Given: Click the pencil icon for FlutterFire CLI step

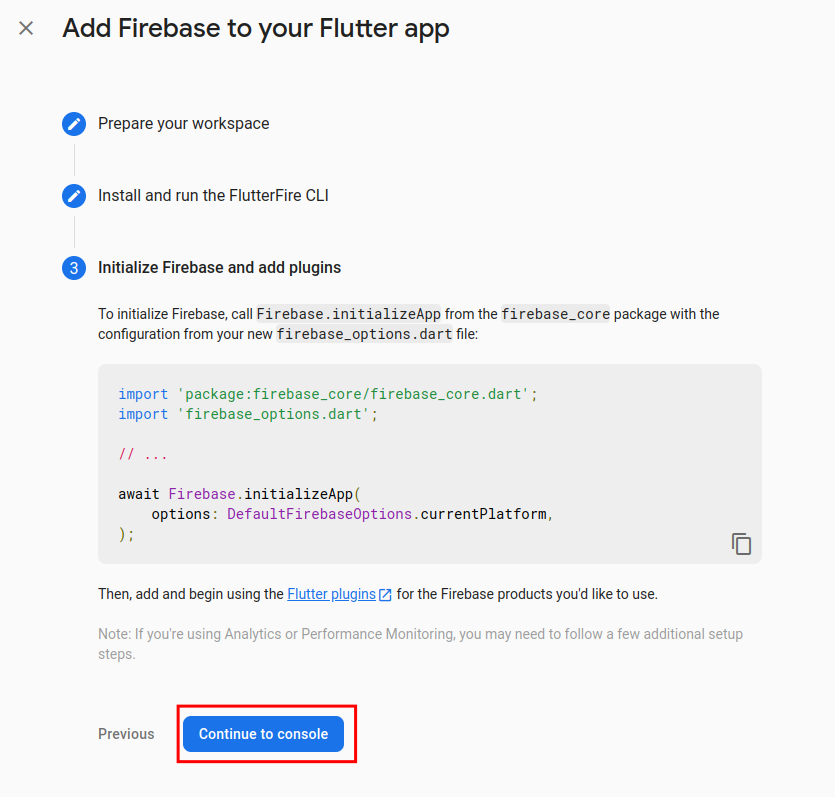Looking at the screenshot, I should pyautogui.click(x=74, y=196).
